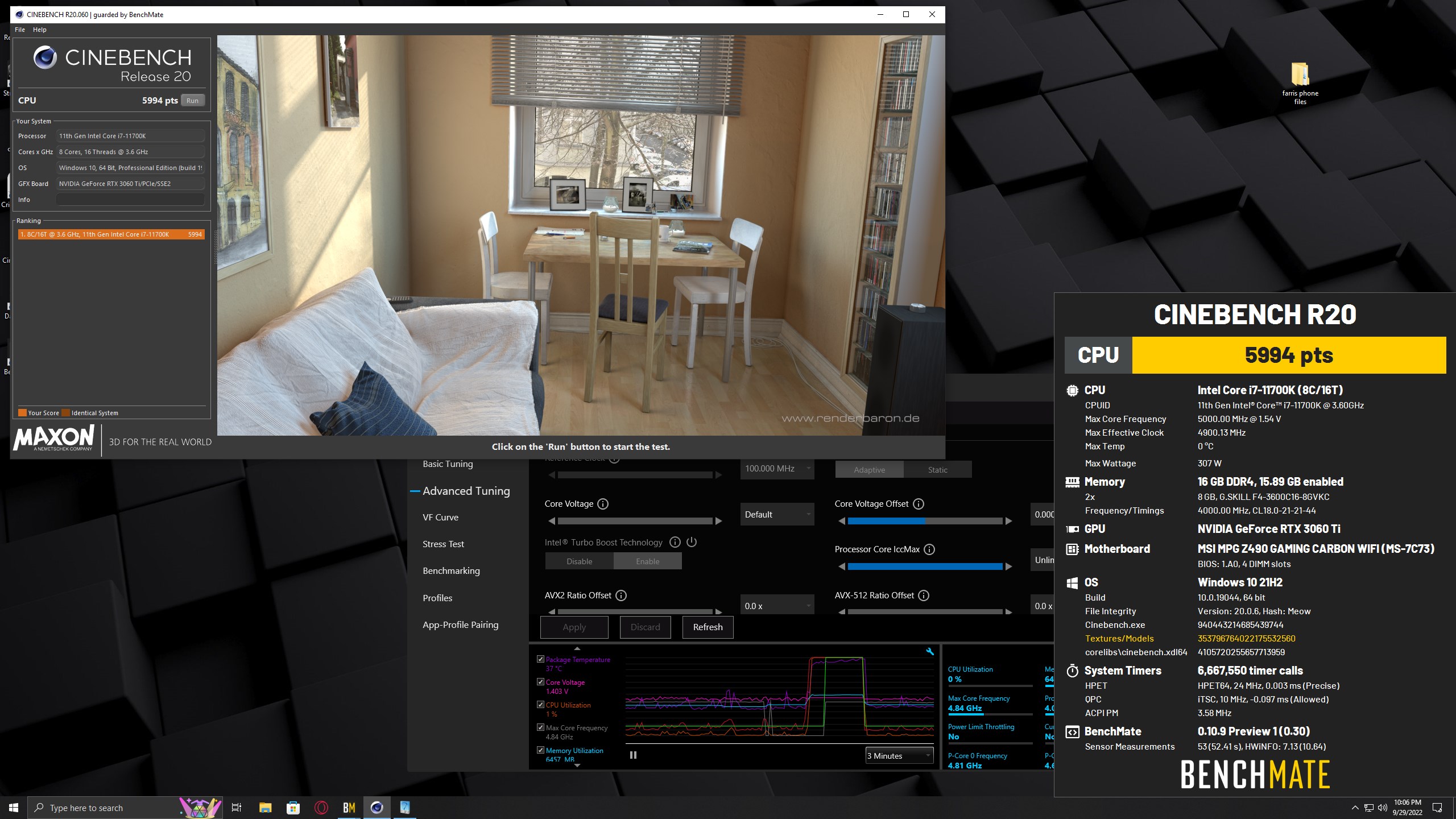Screen dimensions: 1456x819
Task: Open the Cinebench File menu
Action: (20, 30)
